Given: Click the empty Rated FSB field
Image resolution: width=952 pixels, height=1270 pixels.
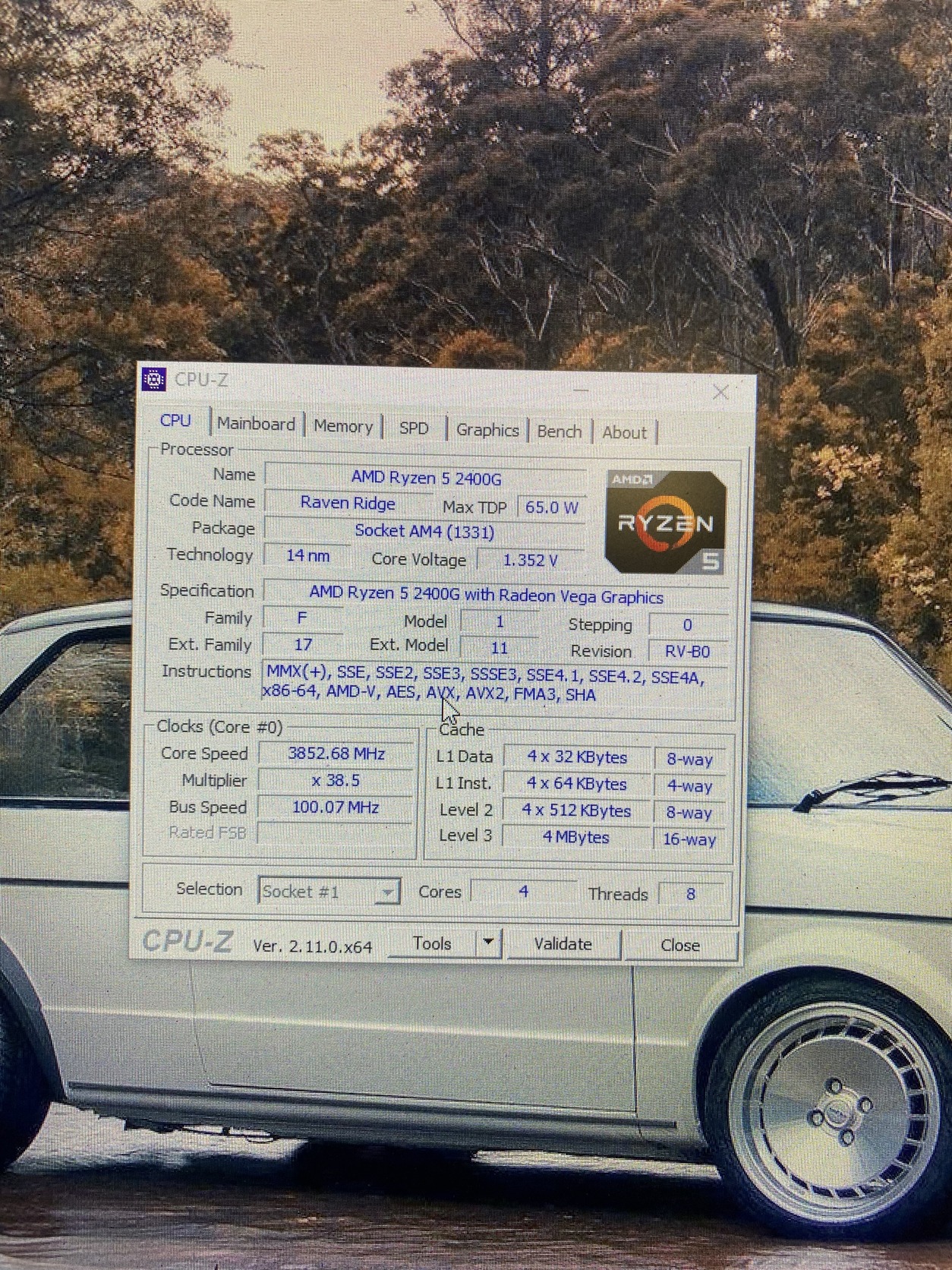Looking at the screenshot, I should [336, 833].
